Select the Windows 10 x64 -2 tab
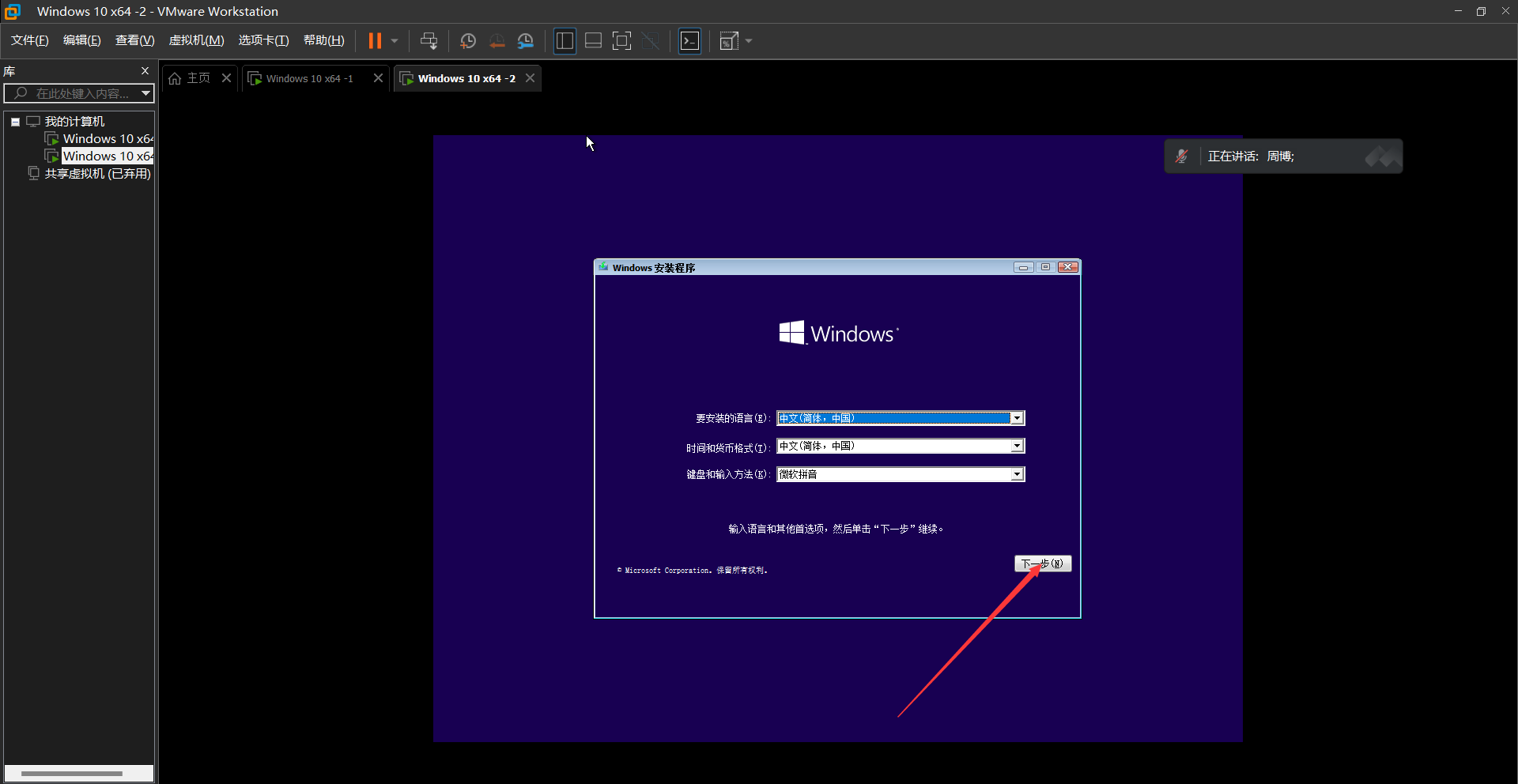This screenshot has width=1518, height=784. coord(466,78)
